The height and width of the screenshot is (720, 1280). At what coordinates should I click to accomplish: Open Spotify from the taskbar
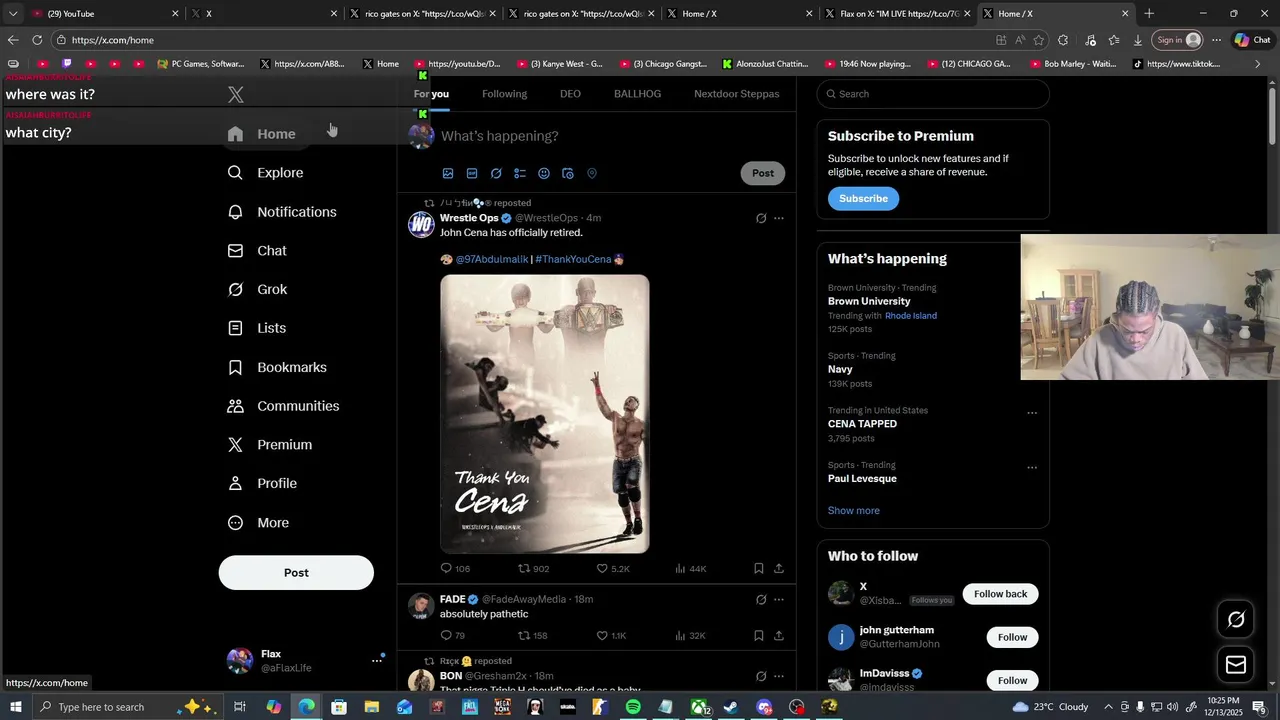[633, 707]
